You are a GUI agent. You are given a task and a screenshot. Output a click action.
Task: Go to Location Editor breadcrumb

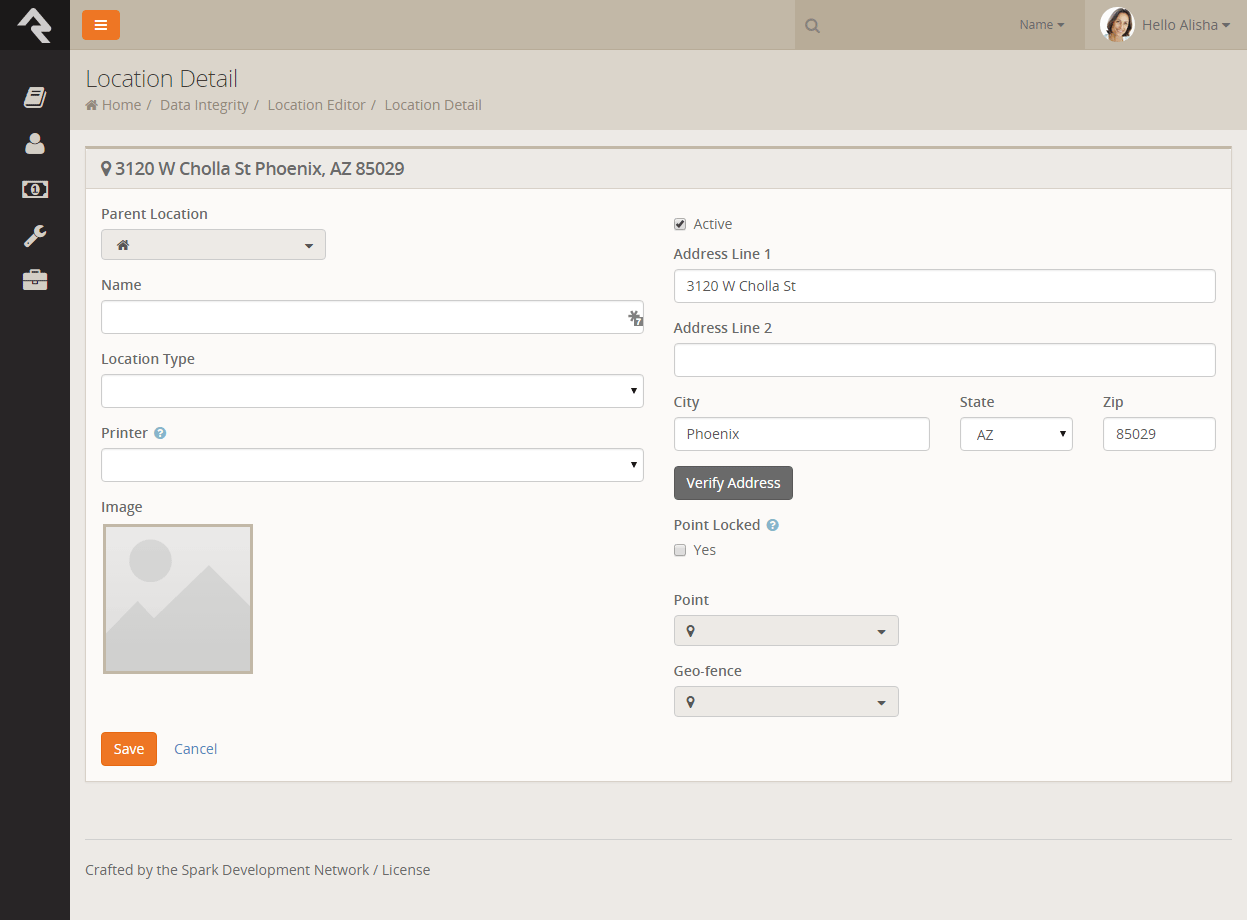pyautogui.click(x=316, y=105)
